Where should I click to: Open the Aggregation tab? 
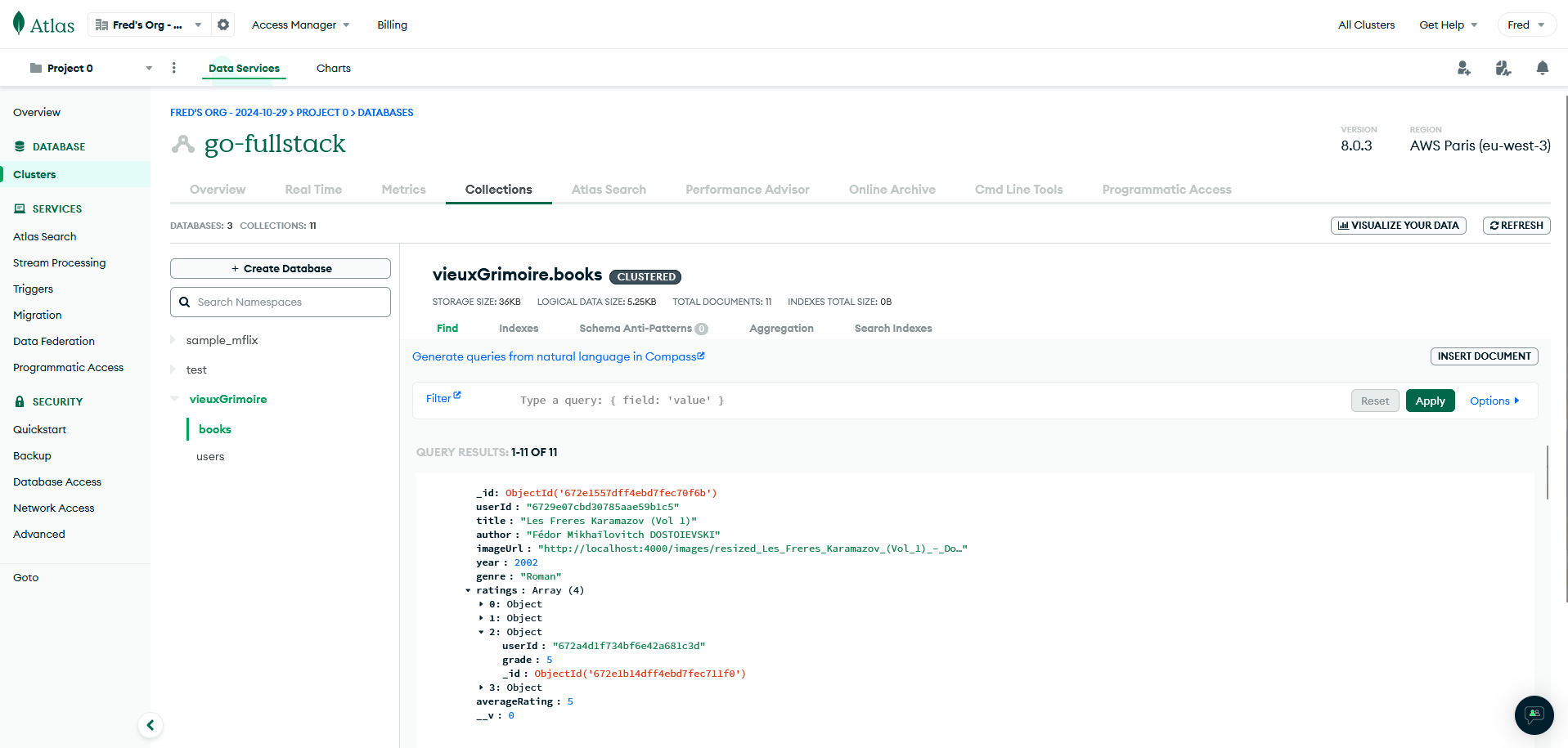[781, 329]
